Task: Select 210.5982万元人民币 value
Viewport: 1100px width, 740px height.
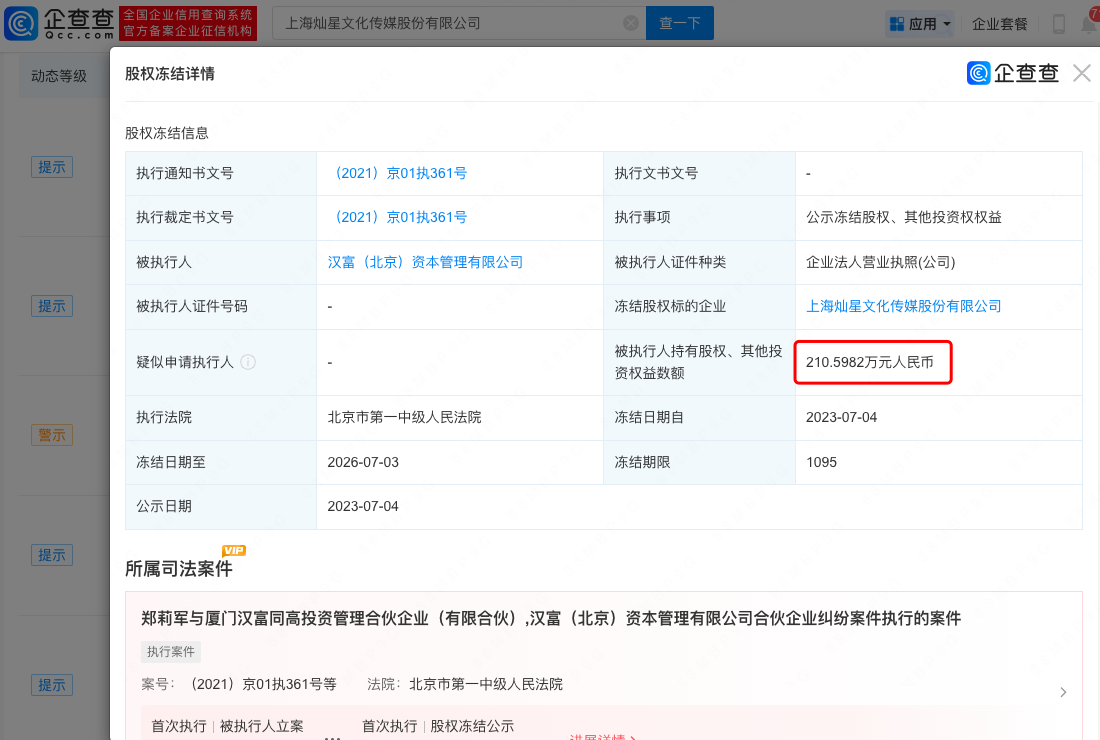Action: [869, 362]
